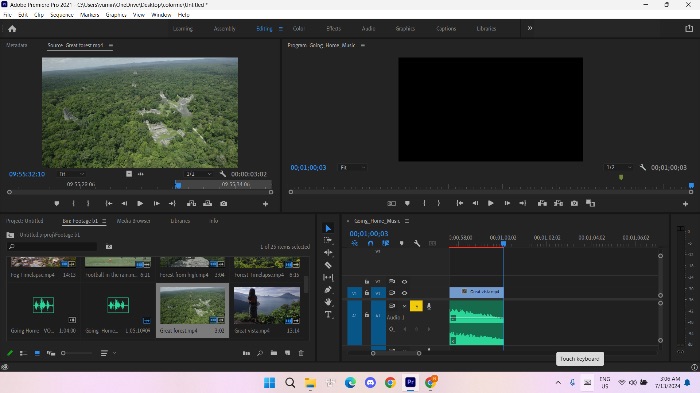Click Overwrite button in Source monitor
The image size is (700, 393).
click(x=208, y=203)
